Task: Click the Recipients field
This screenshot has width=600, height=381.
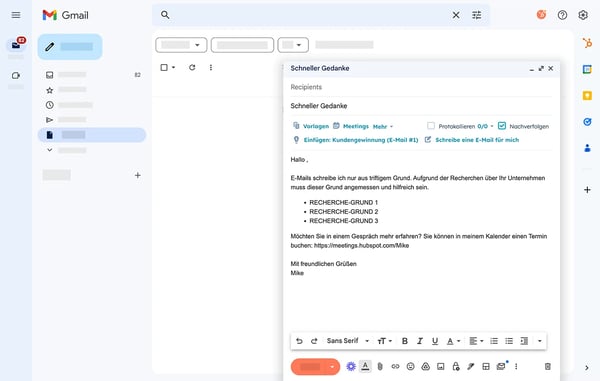Action: pyautogui.click(x=421, y=87)
